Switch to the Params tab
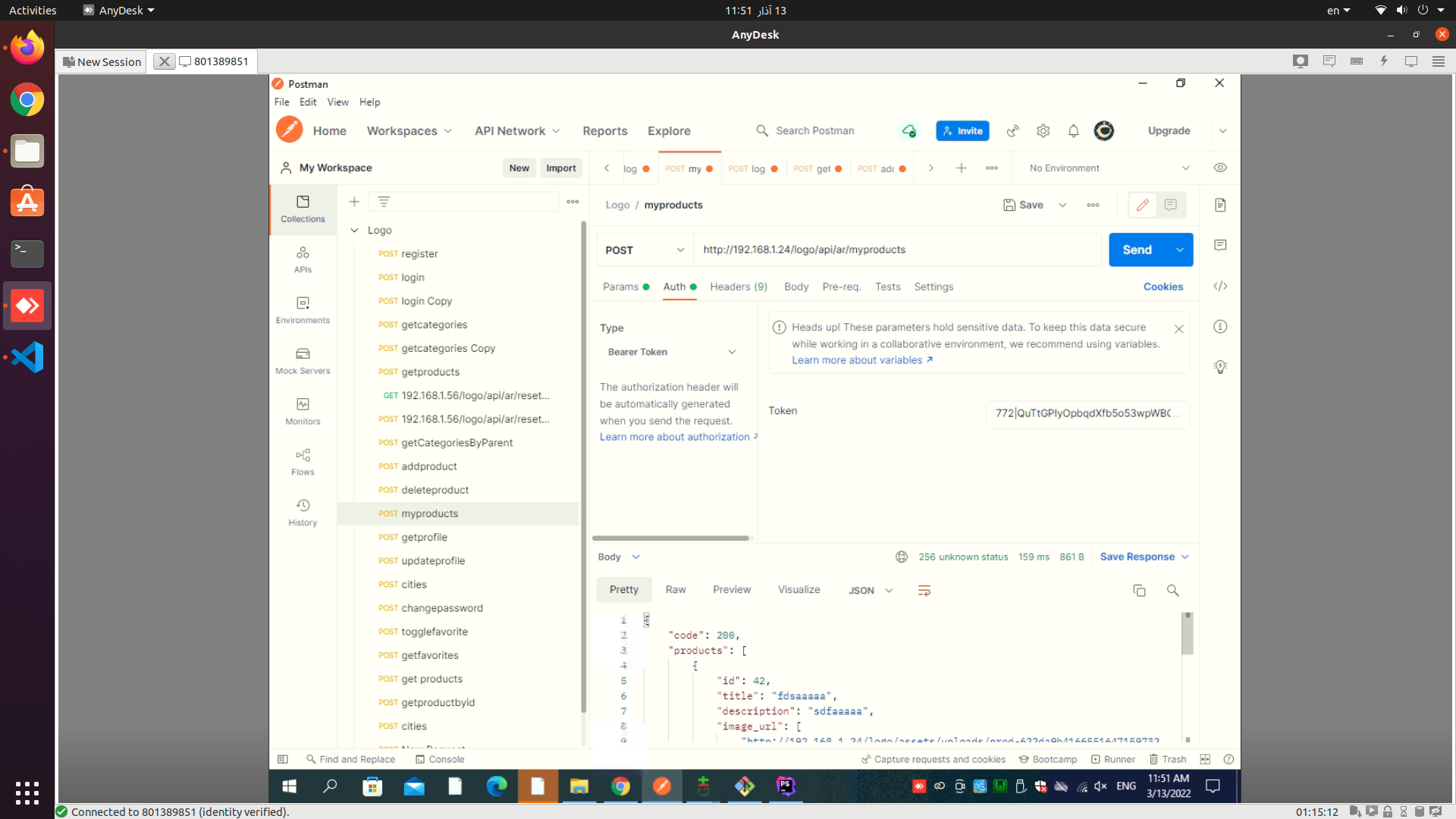This screenshot has height=819, width=1456. pyautogui.click(x=626, y=287)
